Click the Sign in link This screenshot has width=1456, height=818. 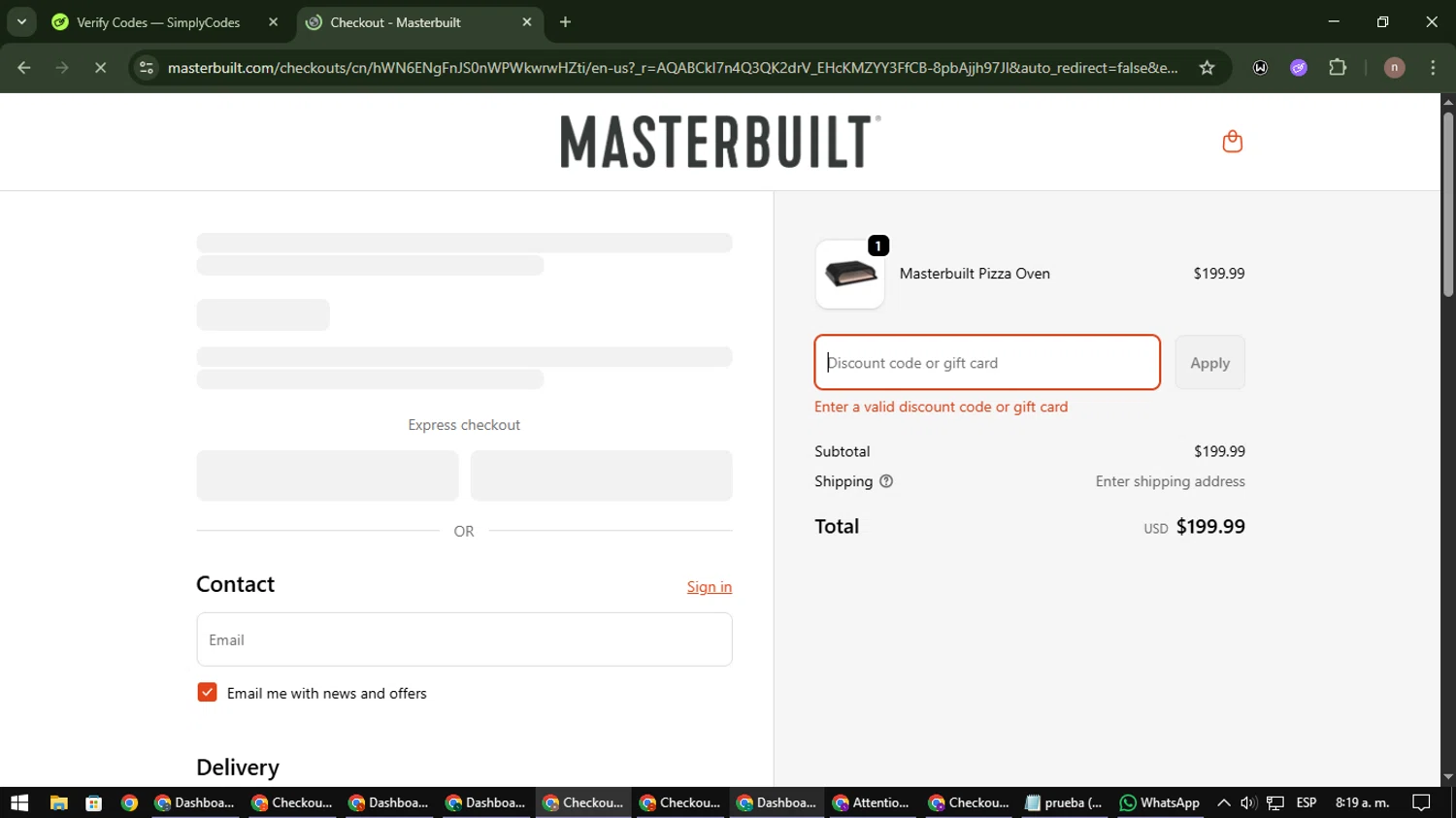(710, 586)
